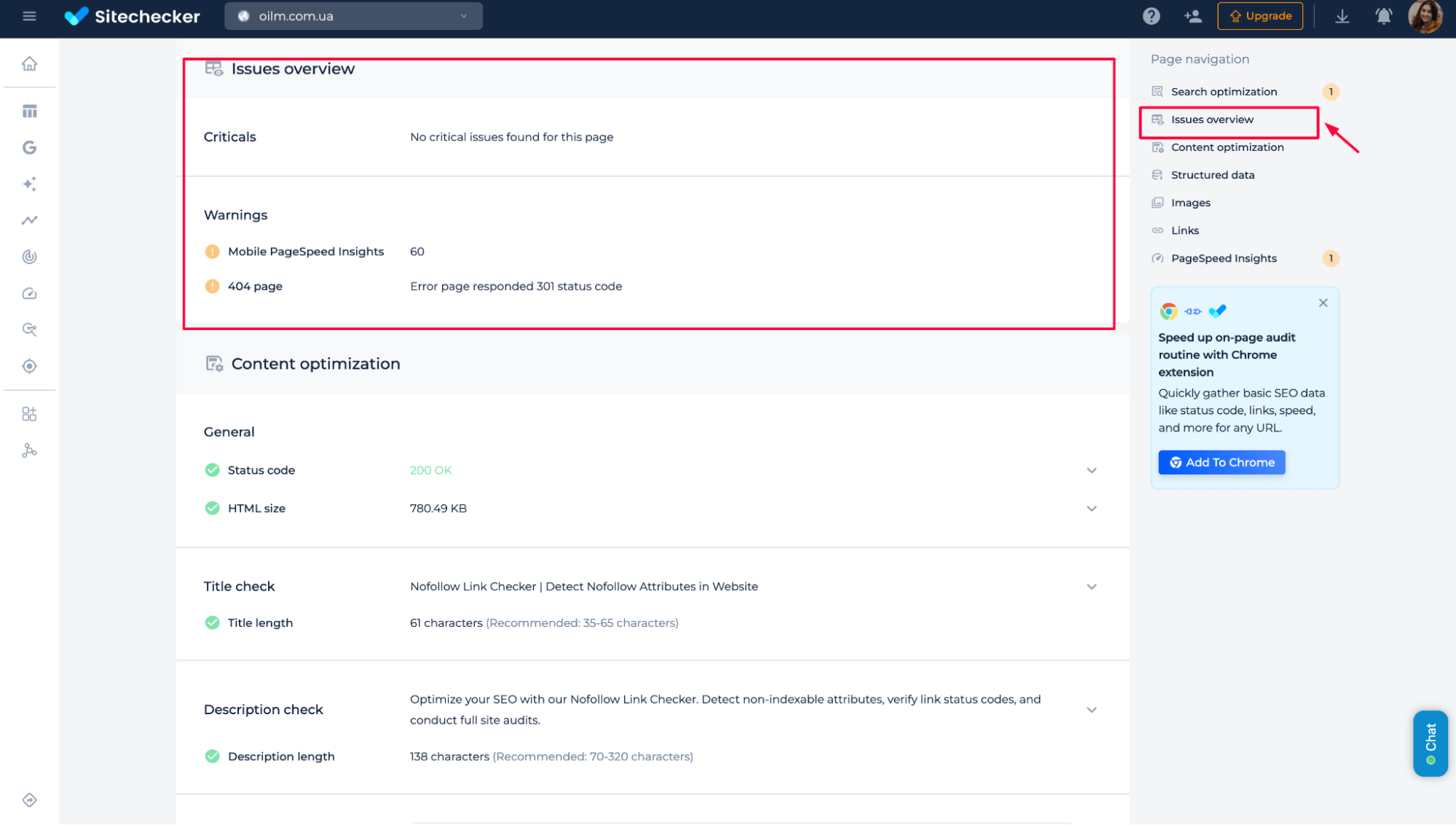
Task: Click the Upgrade button
Action: pyautogui.click(x=1259, y=15)
